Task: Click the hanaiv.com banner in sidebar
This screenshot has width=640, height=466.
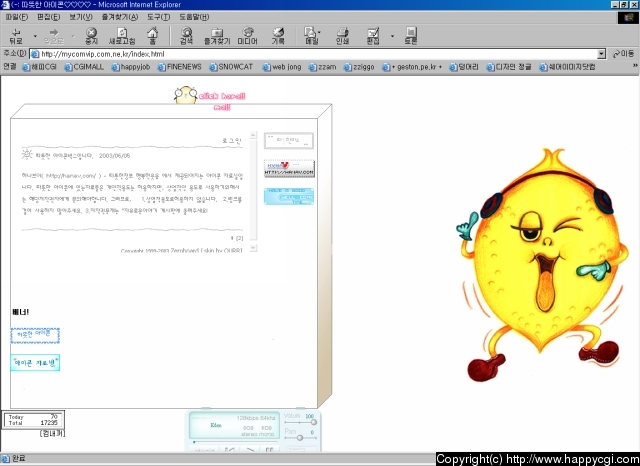Action: [289, 168]
